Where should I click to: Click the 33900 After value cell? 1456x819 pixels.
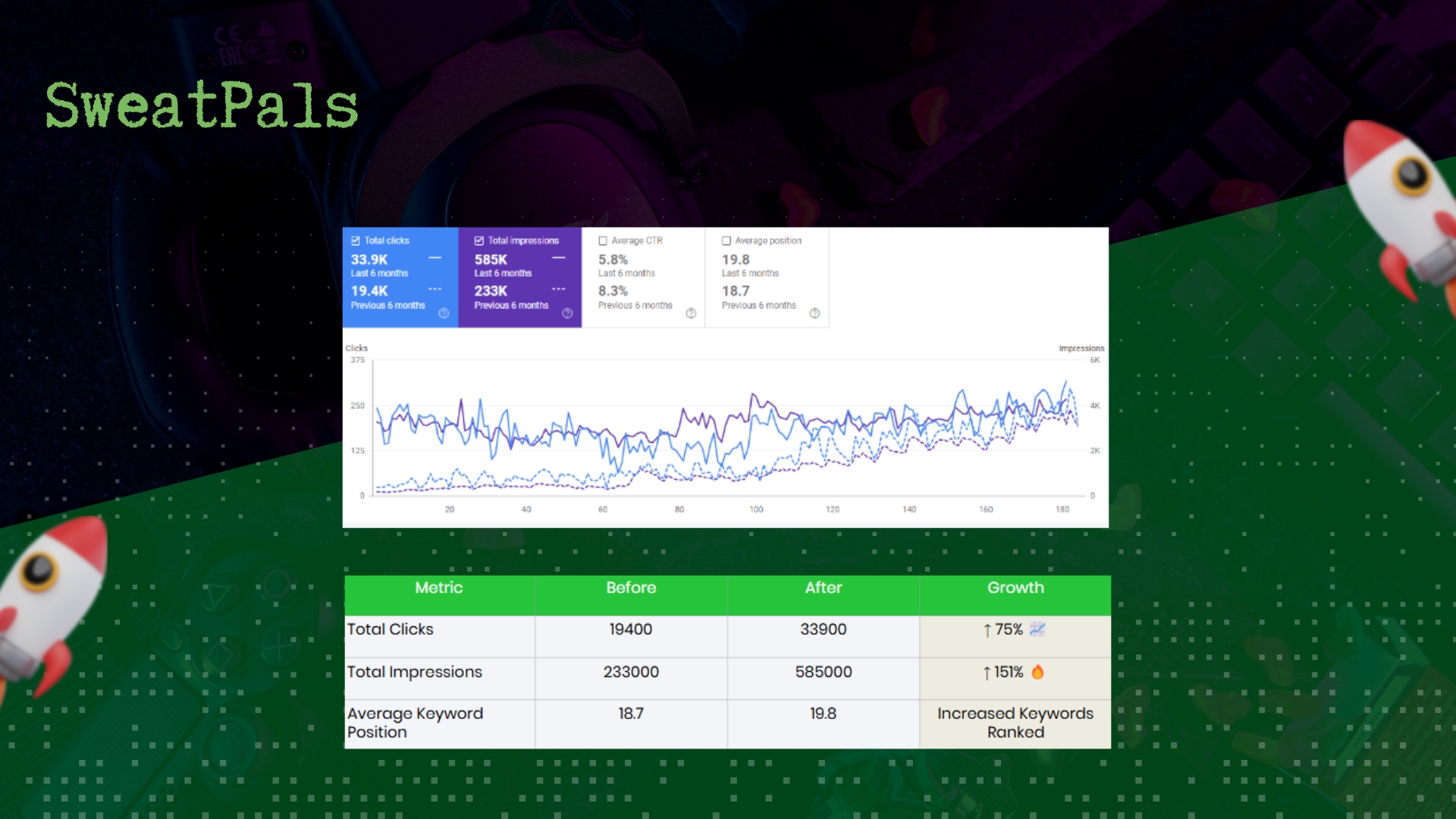click(x=823, y=629)
